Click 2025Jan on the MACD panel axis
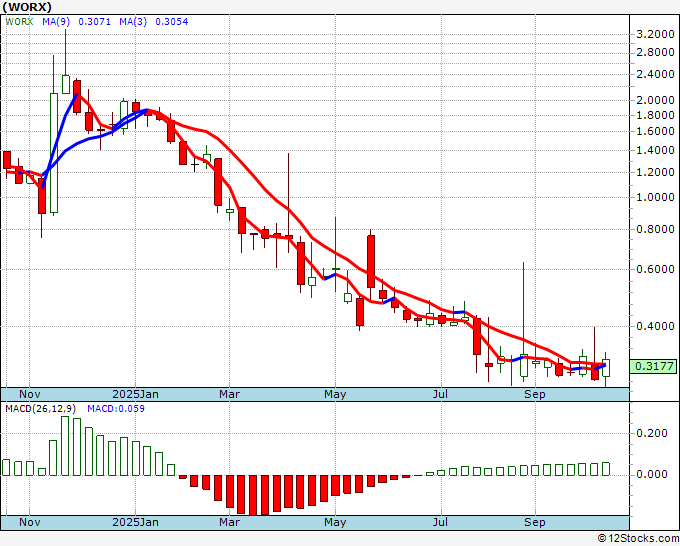 (x=135, y=522)
